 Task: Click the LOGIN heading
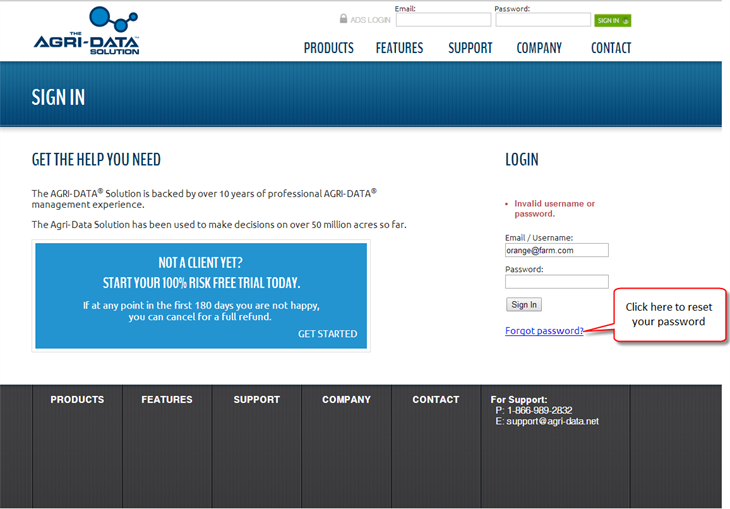tap(522, 160)
